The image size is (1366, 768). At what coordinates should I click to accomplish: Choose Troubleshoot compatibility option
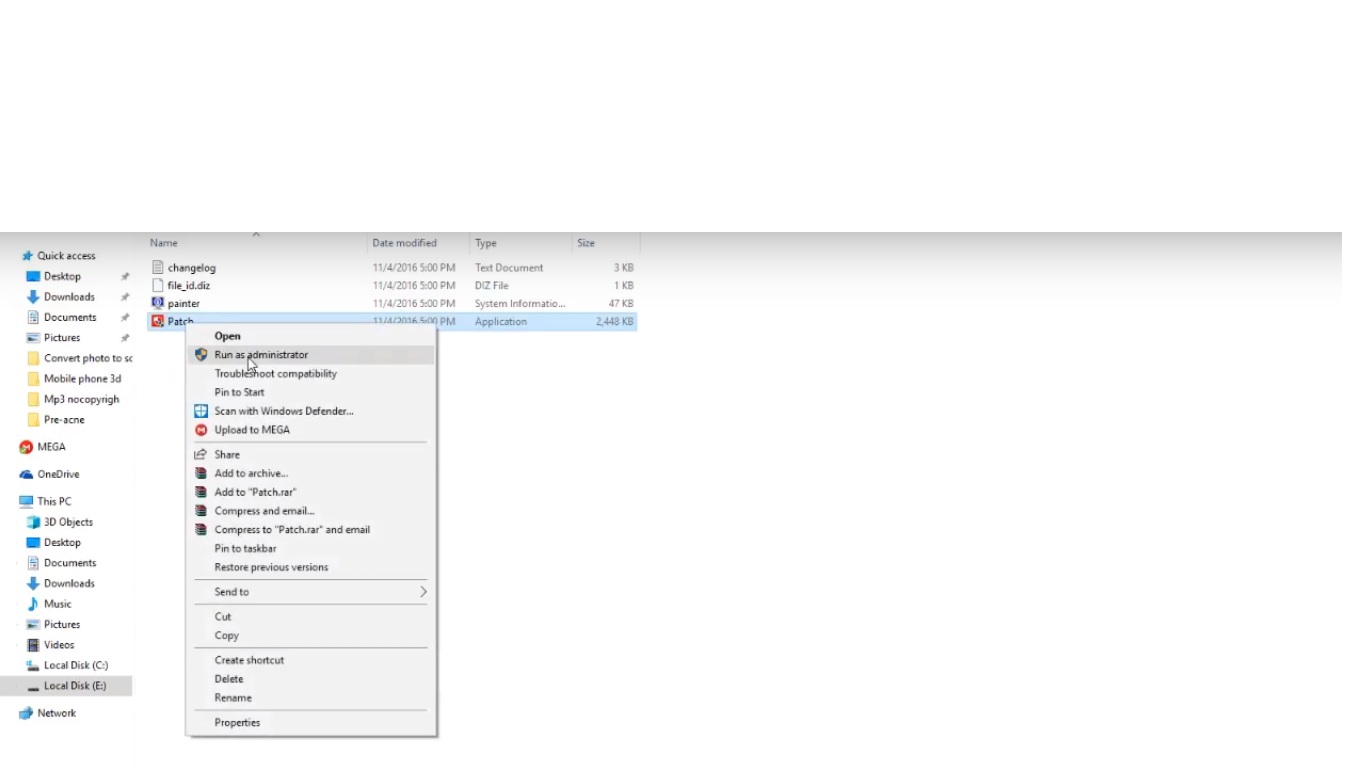[275, 374]
